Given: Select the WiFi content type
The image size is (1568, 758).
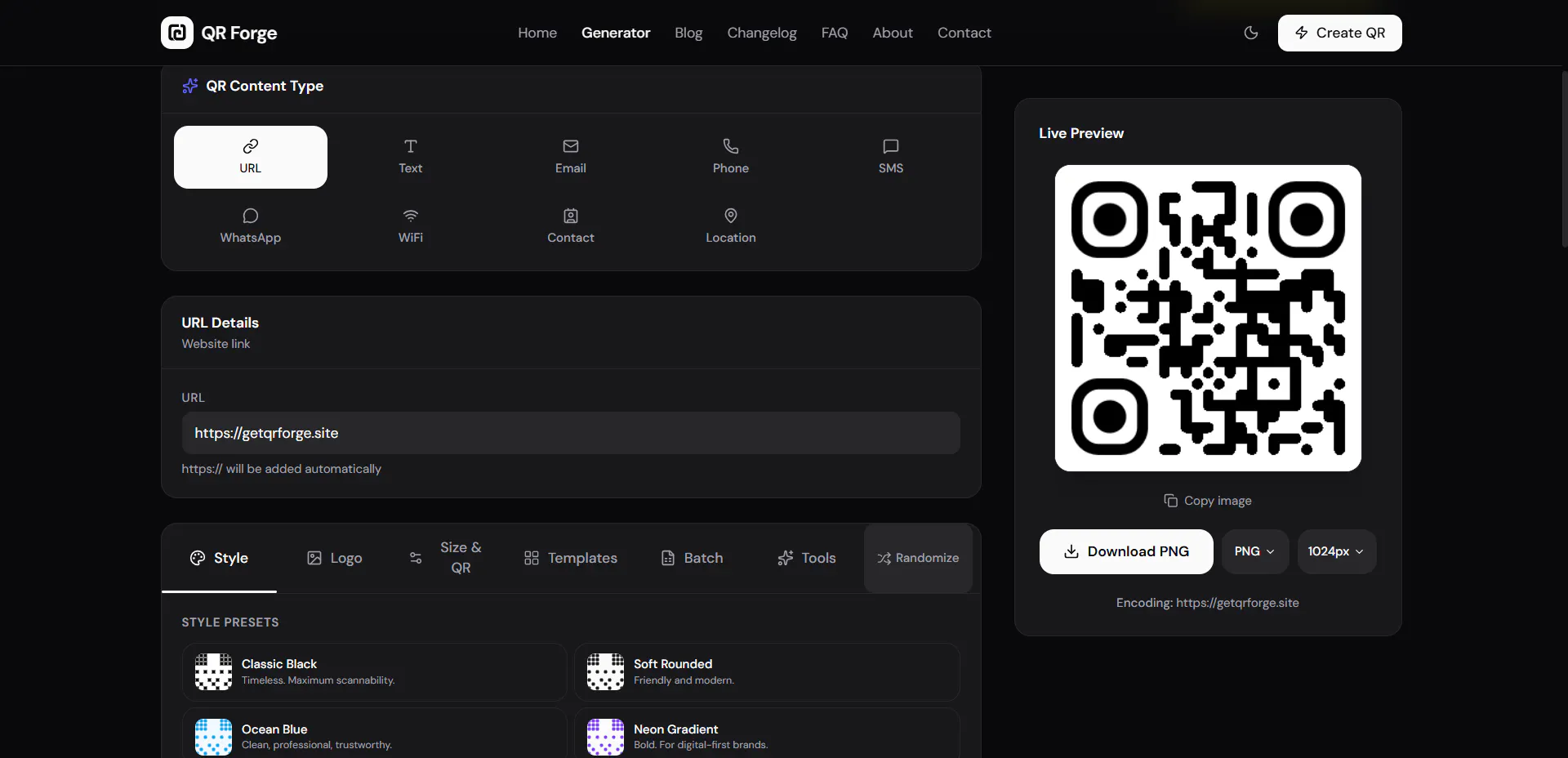Looking at the screenshot, I should 411,226.
